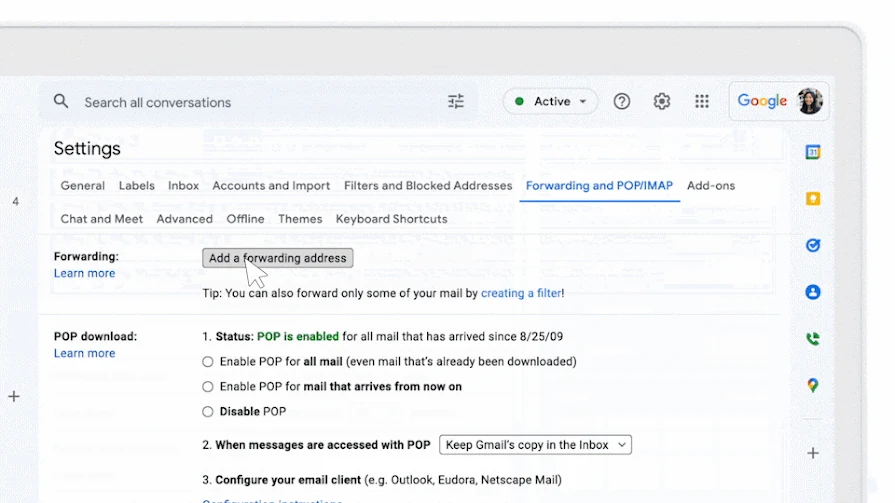The width and height of the screenshot is (895, 503).
Task: Click Learn more under POP download
Action: [84, 353]
